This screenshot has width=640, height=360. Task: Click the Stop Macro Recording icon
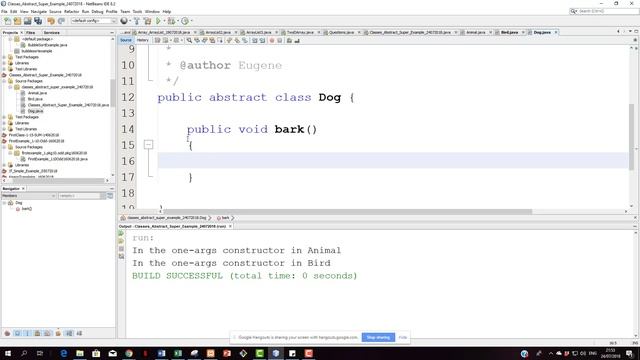[x=280, y=40]
